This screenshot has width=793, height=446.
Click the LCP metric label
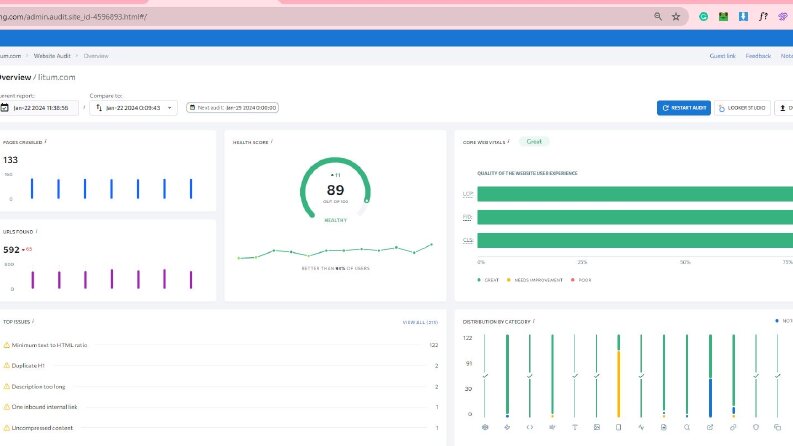point(468,194)
